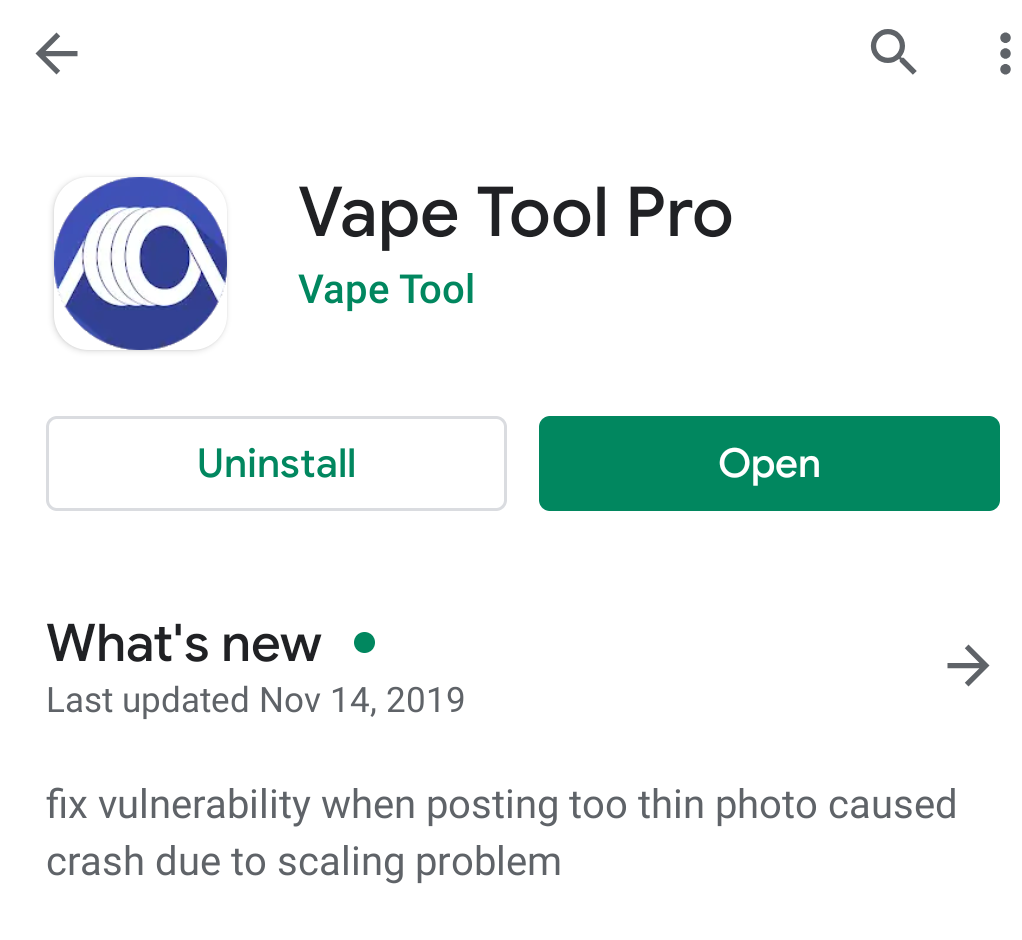Tap the Last updated Nov 14, 2019 line
1022x940 pixels.
point(256,700)
